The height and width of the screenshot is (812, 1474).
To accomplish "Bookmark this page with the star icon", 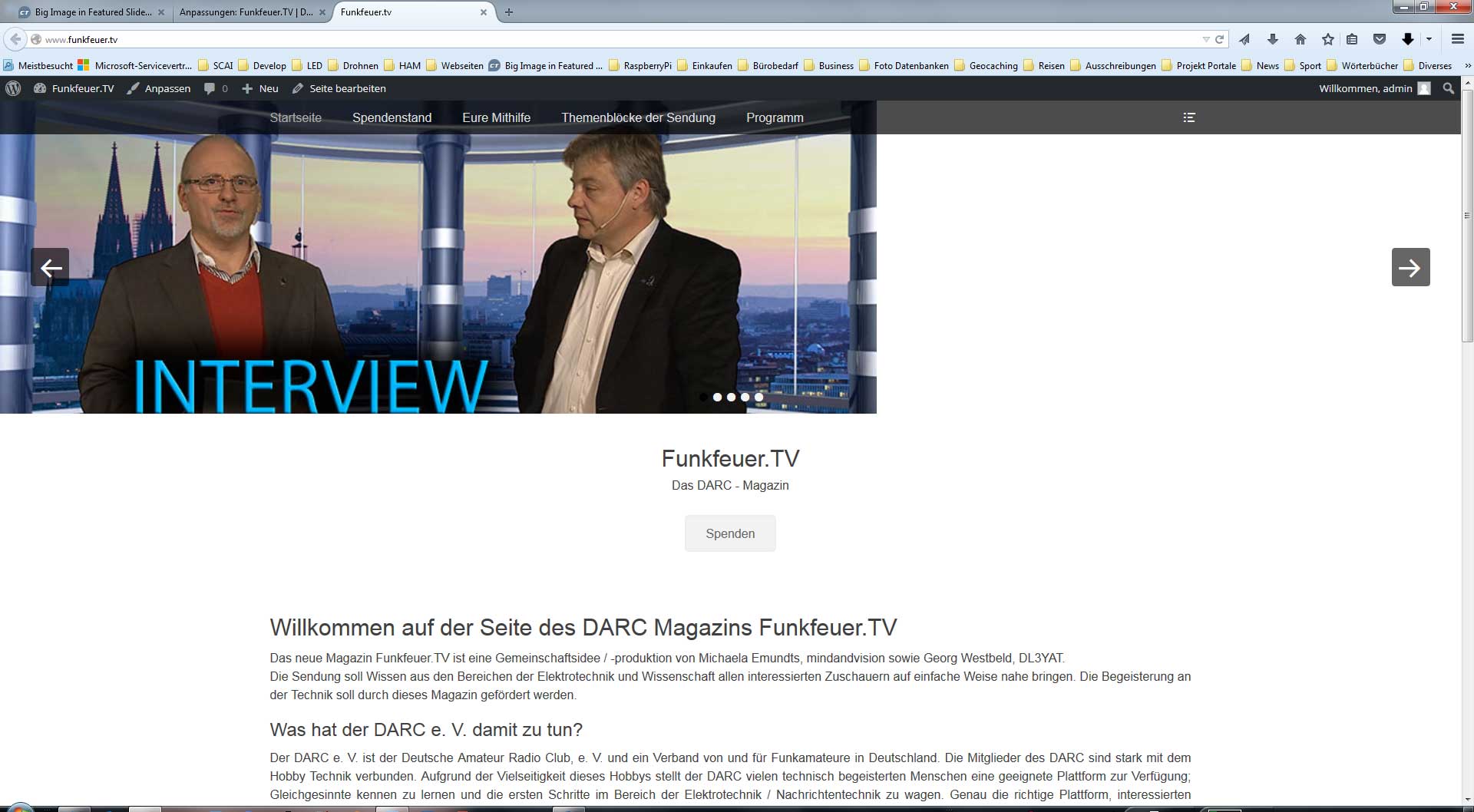I will tap(1327, 39).
